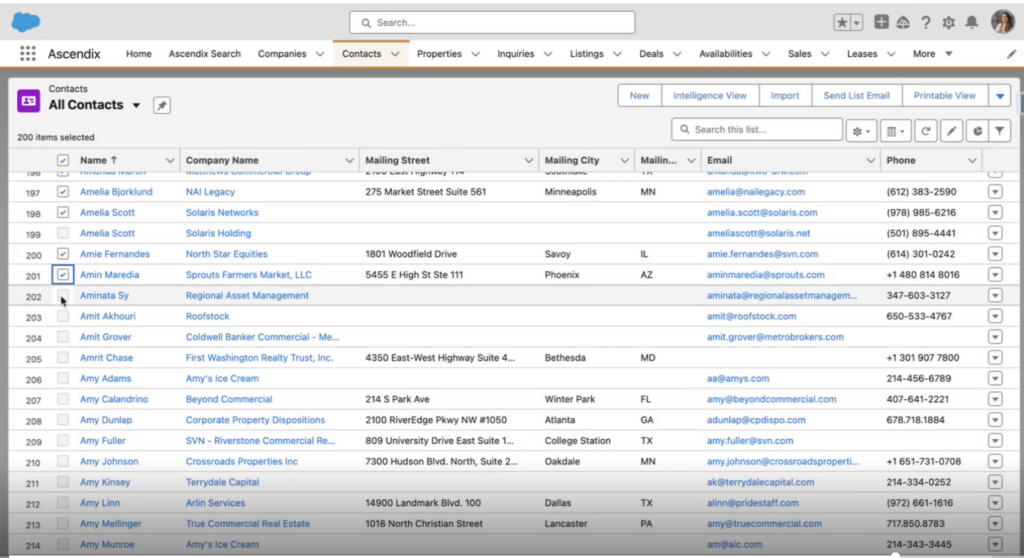
Task: Uncheck the Amie Fernandes row checkbox
Action: click(x=63, y=254)
